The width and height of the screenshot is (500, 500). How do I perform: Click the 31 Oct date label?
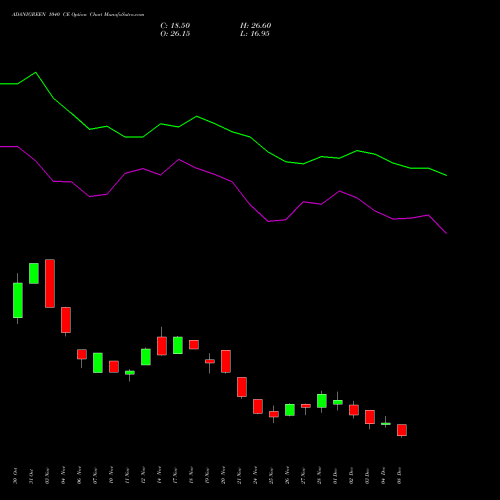point(31,476)
